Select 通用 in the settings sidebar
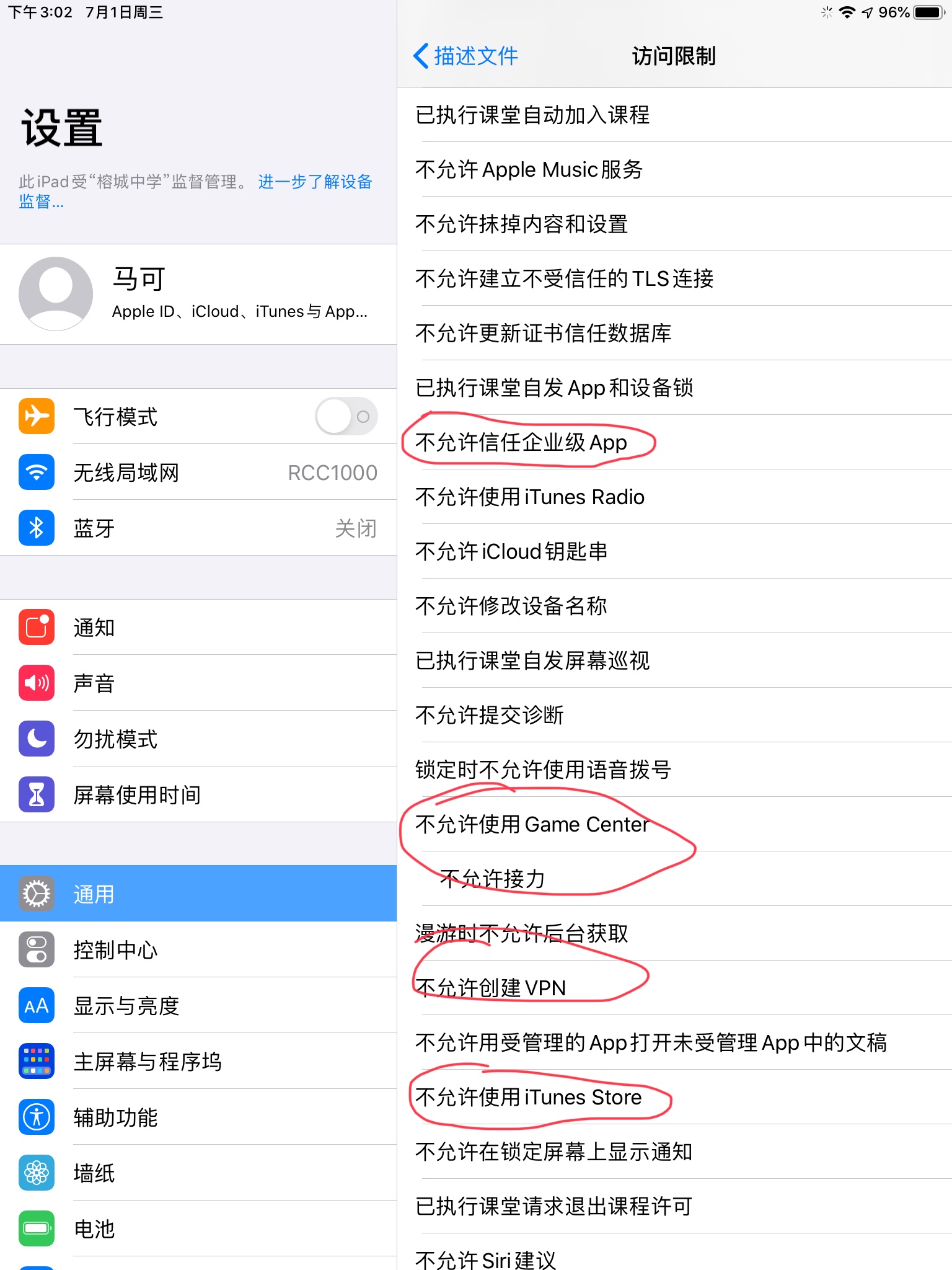The width and height of the screenshot is (952, 1270). tap(198, 894)
